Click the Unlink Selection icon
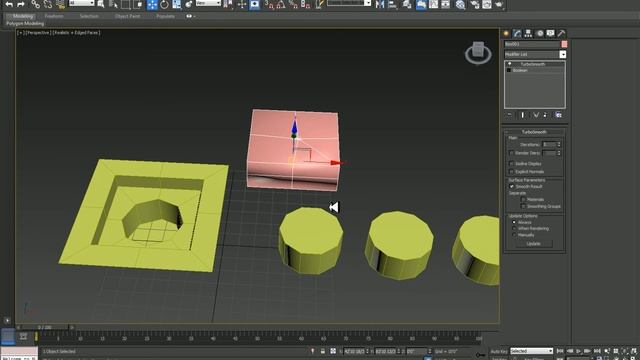 click(x=48, y=4)
